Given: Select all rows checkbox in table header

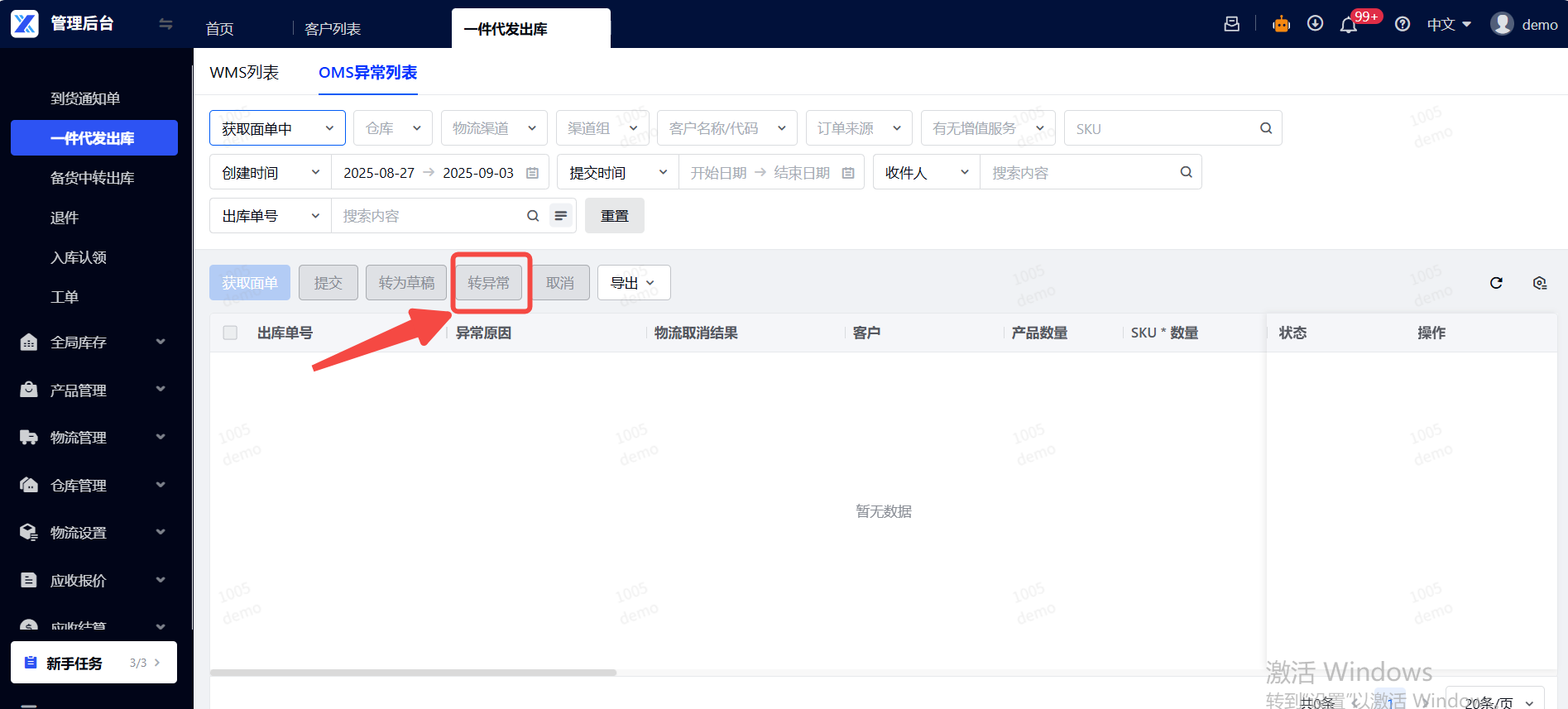Looking at the screenshot, I should tap(230, 333).
